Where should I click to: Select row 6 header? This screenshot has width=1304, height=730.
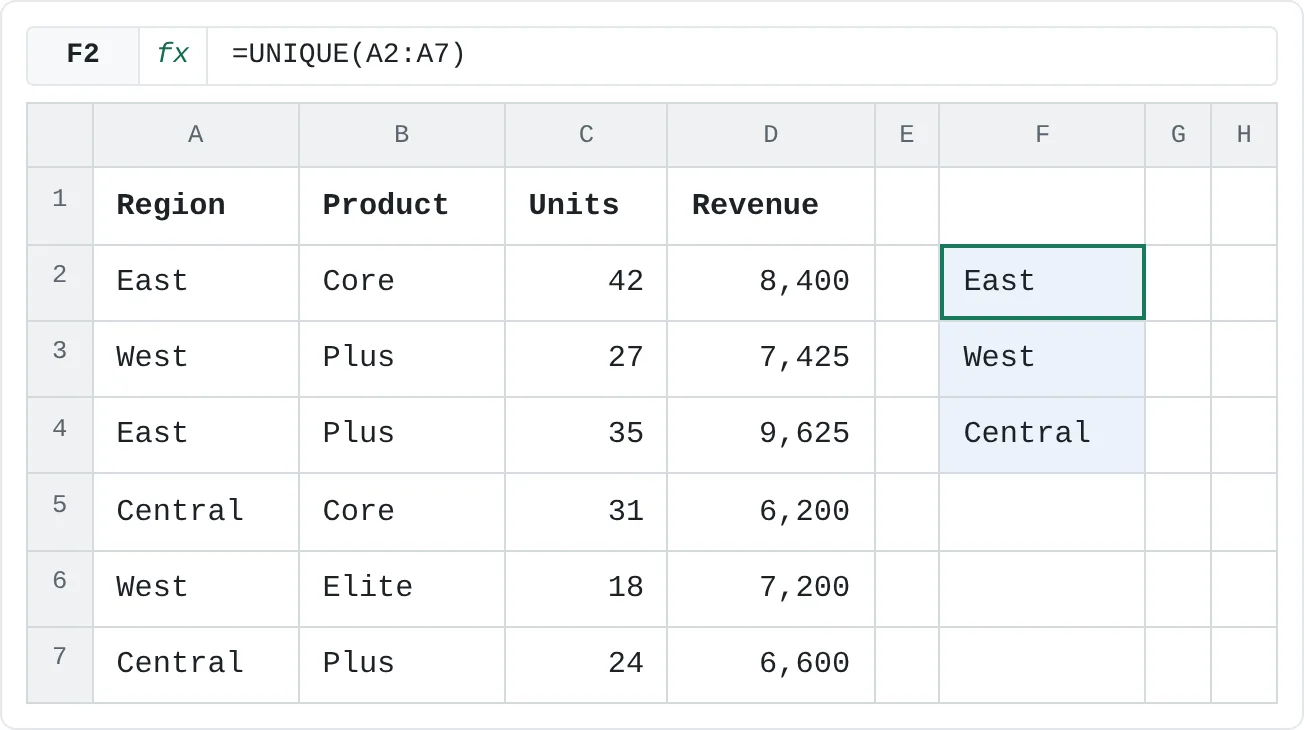pyautogui.click(x=60, y=589)
